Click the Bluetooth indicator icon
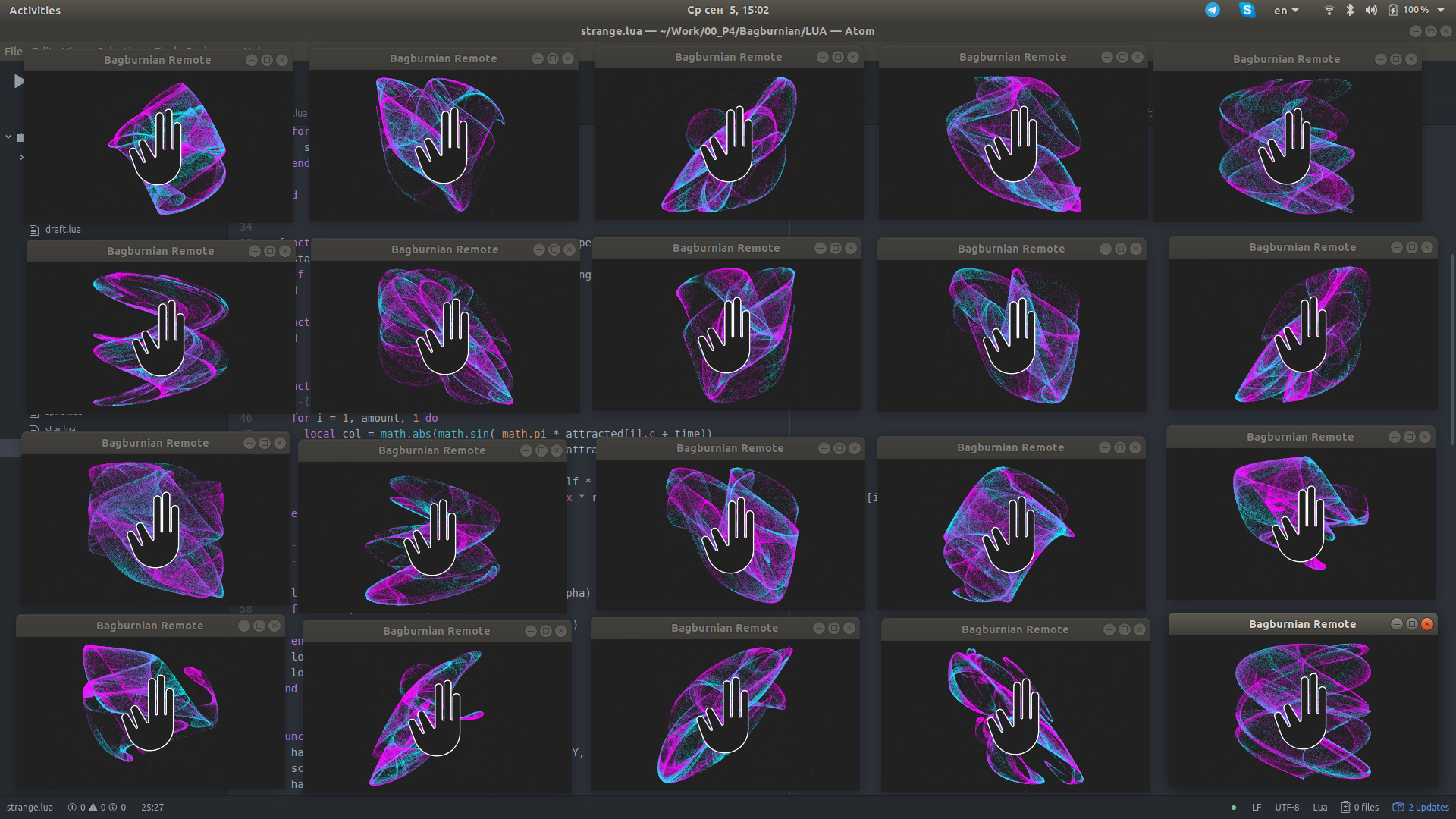Screen dimensions: 1456x819 tap(1350, 10)
